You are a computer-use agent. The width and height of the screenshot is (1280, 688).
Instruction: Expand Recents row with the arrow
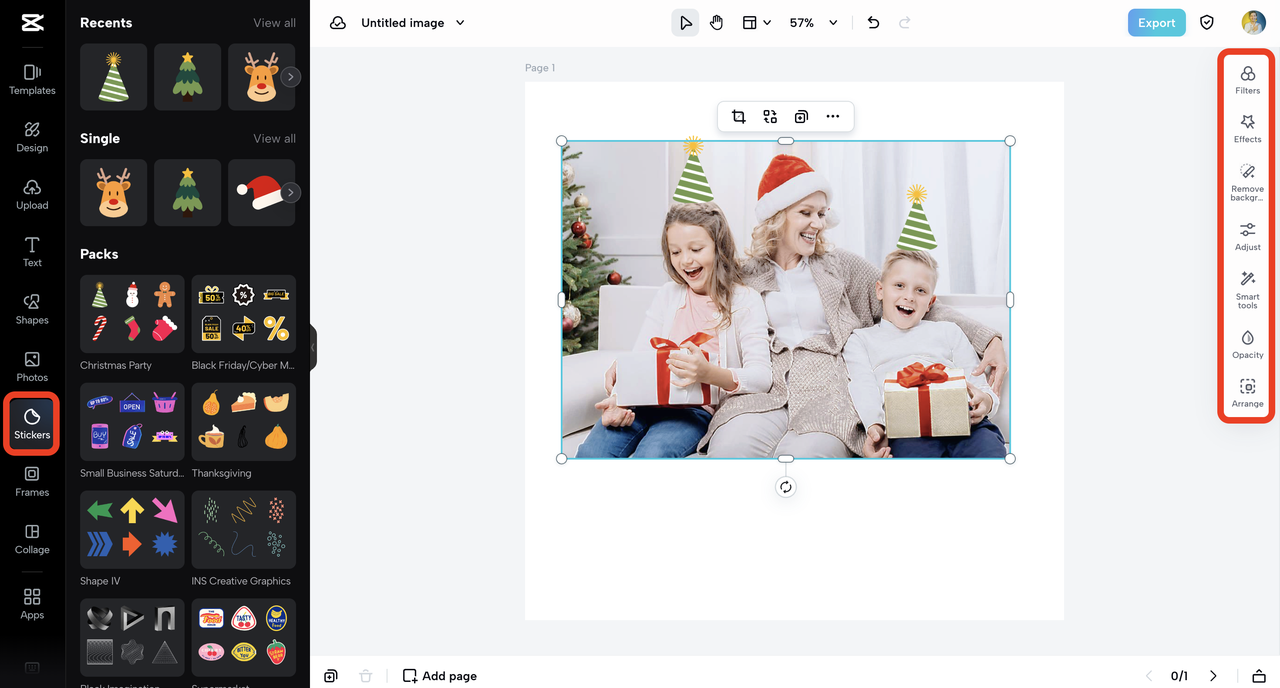pos(290,77)
